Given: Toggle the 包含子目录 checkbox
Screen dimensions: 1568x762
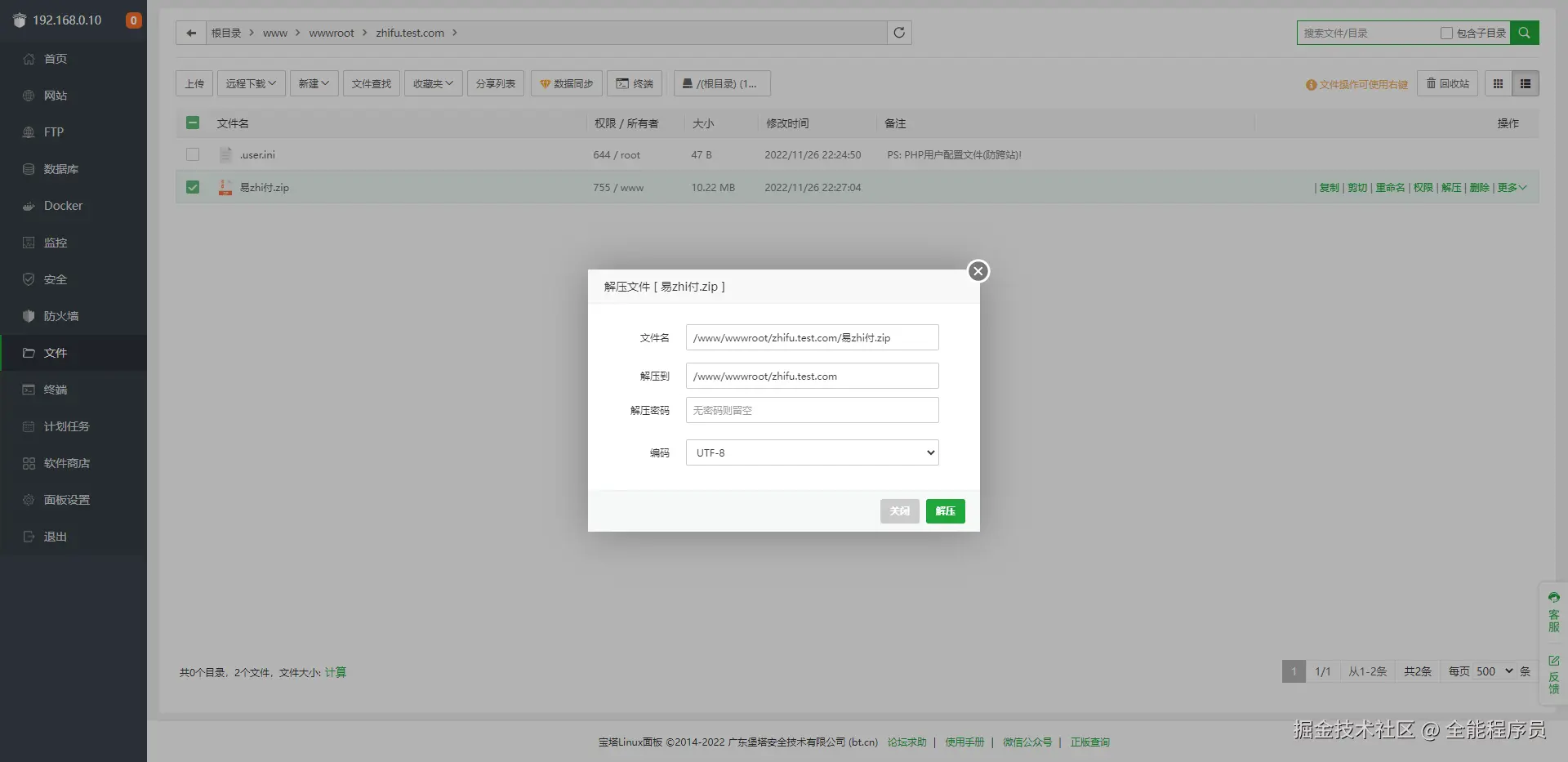Looking at the screenshot, I should (x=1446, y=33).
